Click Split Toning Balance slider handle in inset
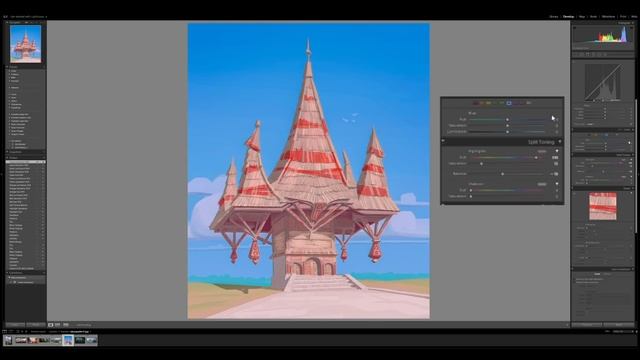Image resolution: width=640 pixels, height=360 pixels. [x=502, y=174]
